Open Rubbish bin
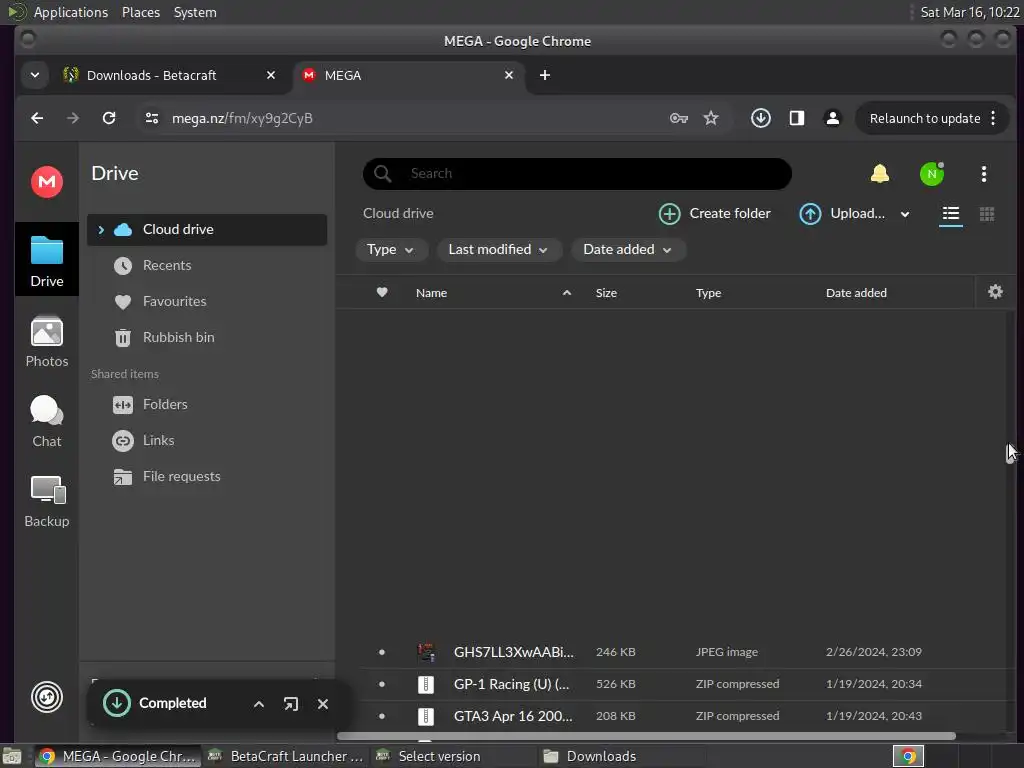This screenshot has height=768, width=1024. 206,338
